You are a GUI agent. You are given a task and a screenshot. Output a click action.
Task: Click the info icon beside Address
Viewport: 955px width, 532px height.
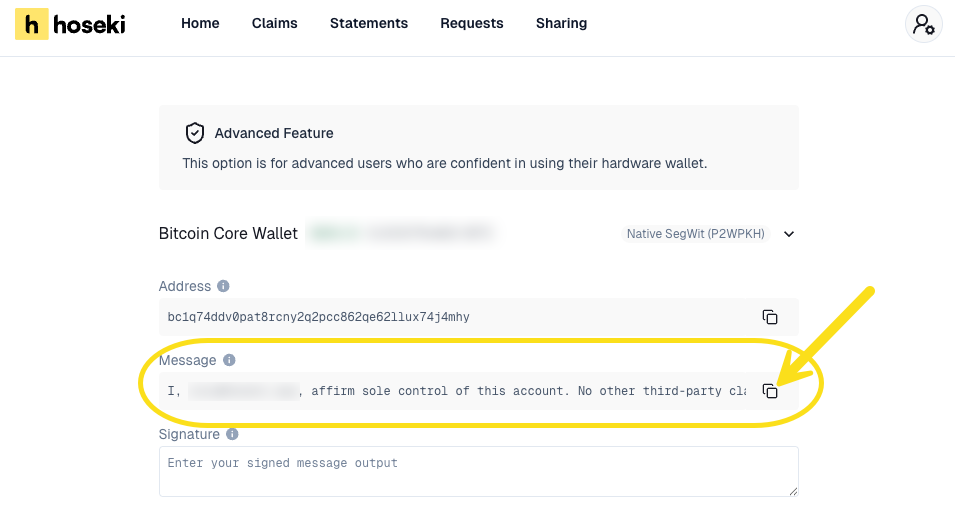click(223, 286)
